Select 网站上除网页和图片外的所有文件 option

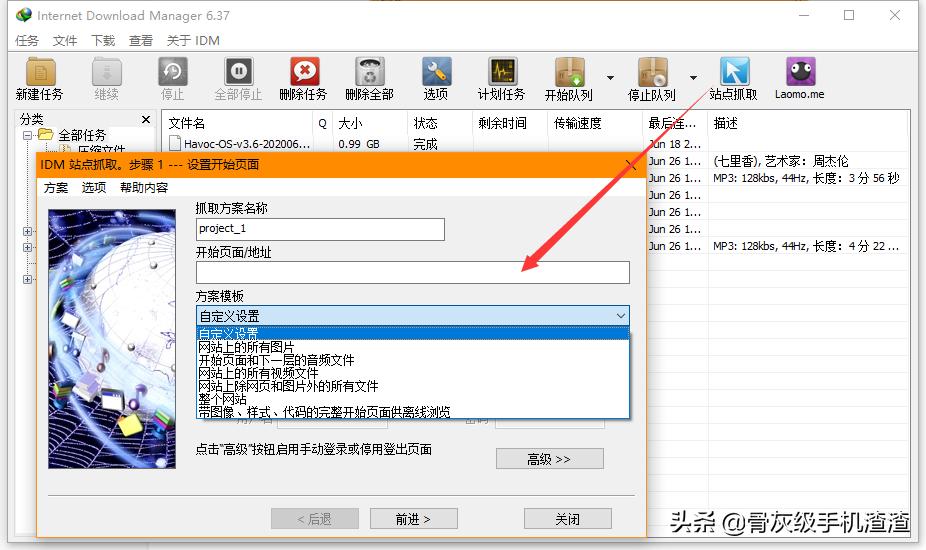click(x=412, y=386)
